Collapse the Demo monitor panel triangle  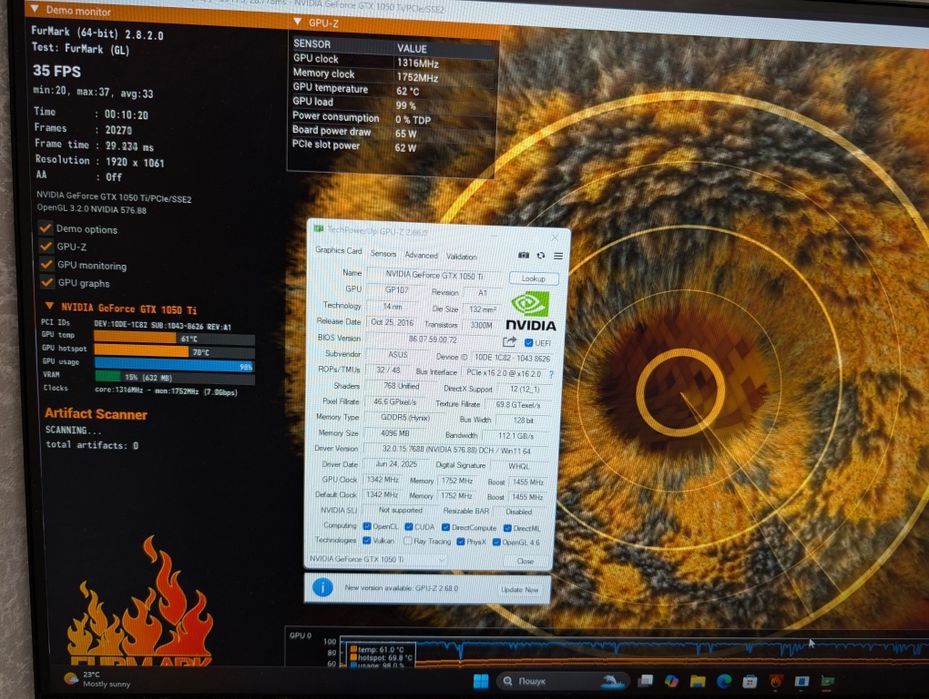(34, 9)
